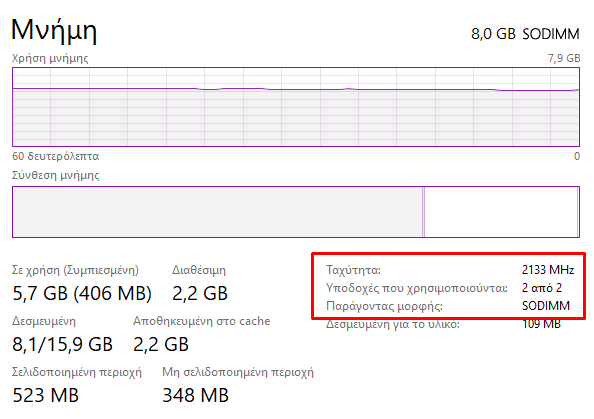
Task: Click the 7,9 GB graph maximum label
Action: 564,58
